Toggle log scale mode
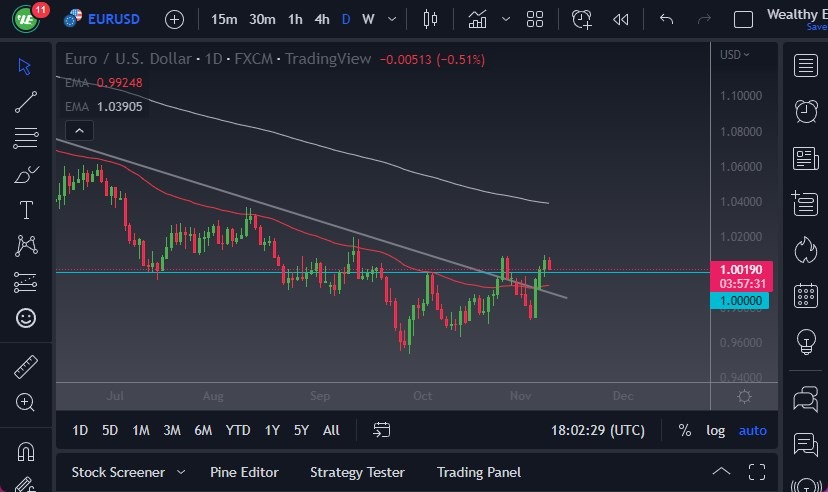This screenshot has height=492, width=828. coord(716,430)
